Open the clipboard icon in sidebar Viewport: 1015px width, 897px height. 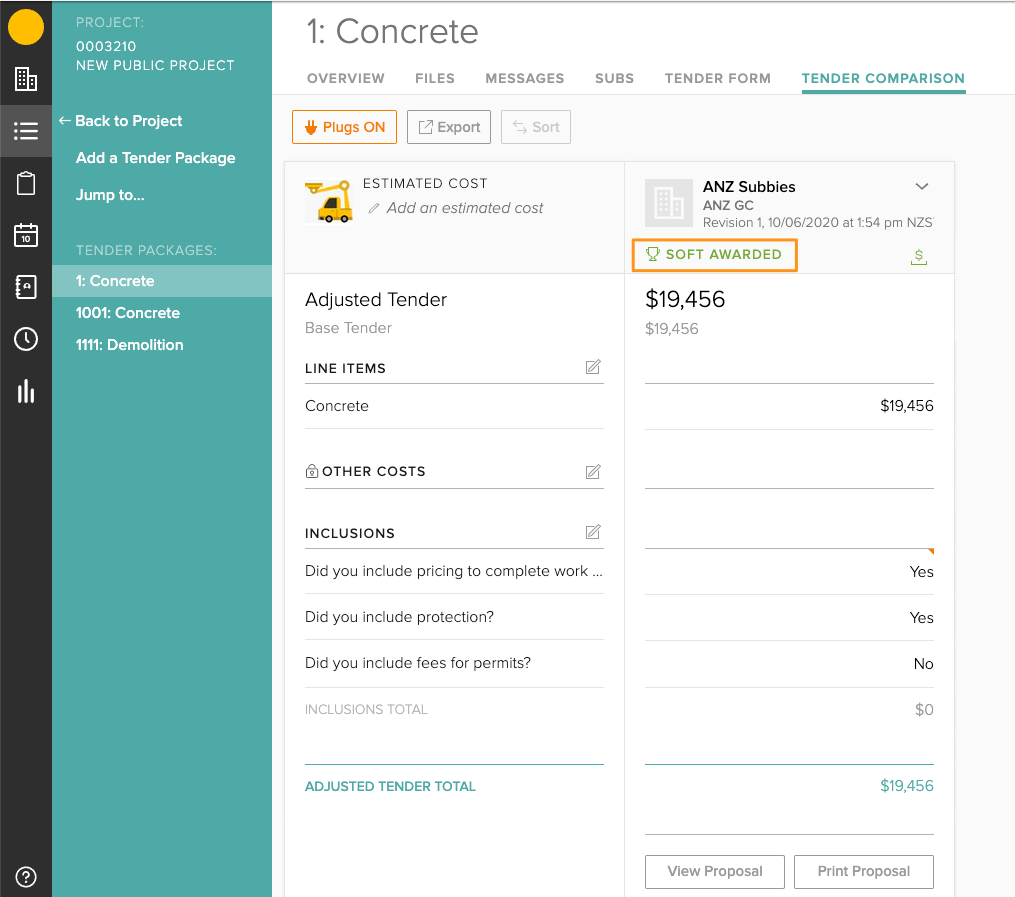point(26,183)
